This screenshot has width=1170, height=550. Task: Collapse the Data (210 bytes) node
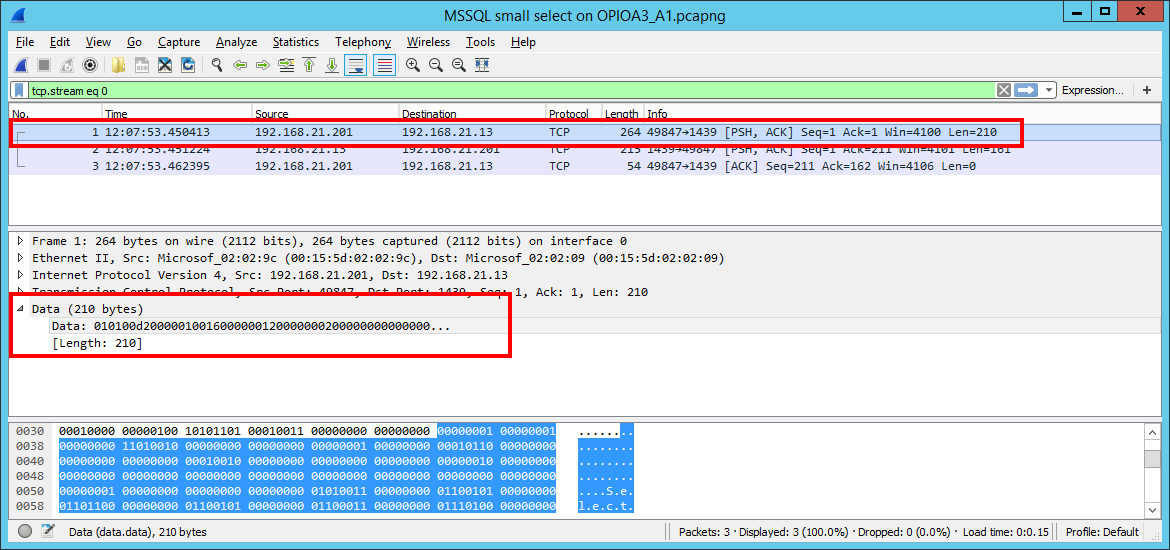[20, 309]
